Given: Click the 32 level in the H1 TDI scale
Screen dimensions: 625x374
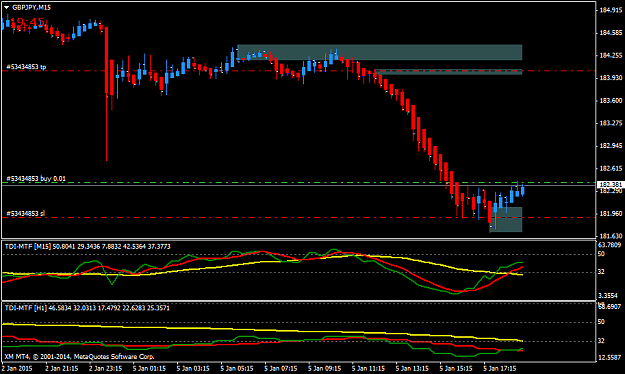Looking at the screenshot, I should click(x=601, y=341).
